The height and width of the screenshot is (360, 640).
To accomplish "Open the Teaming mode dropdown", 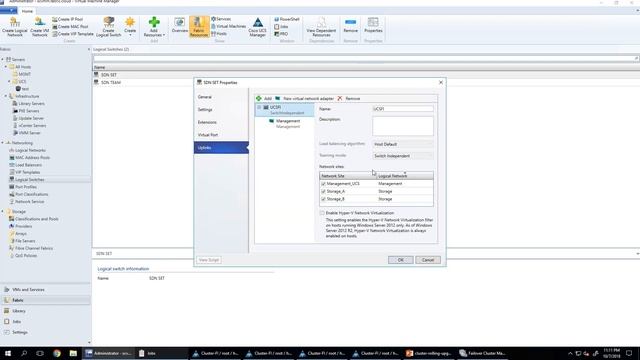I will (x=403, y=156).
